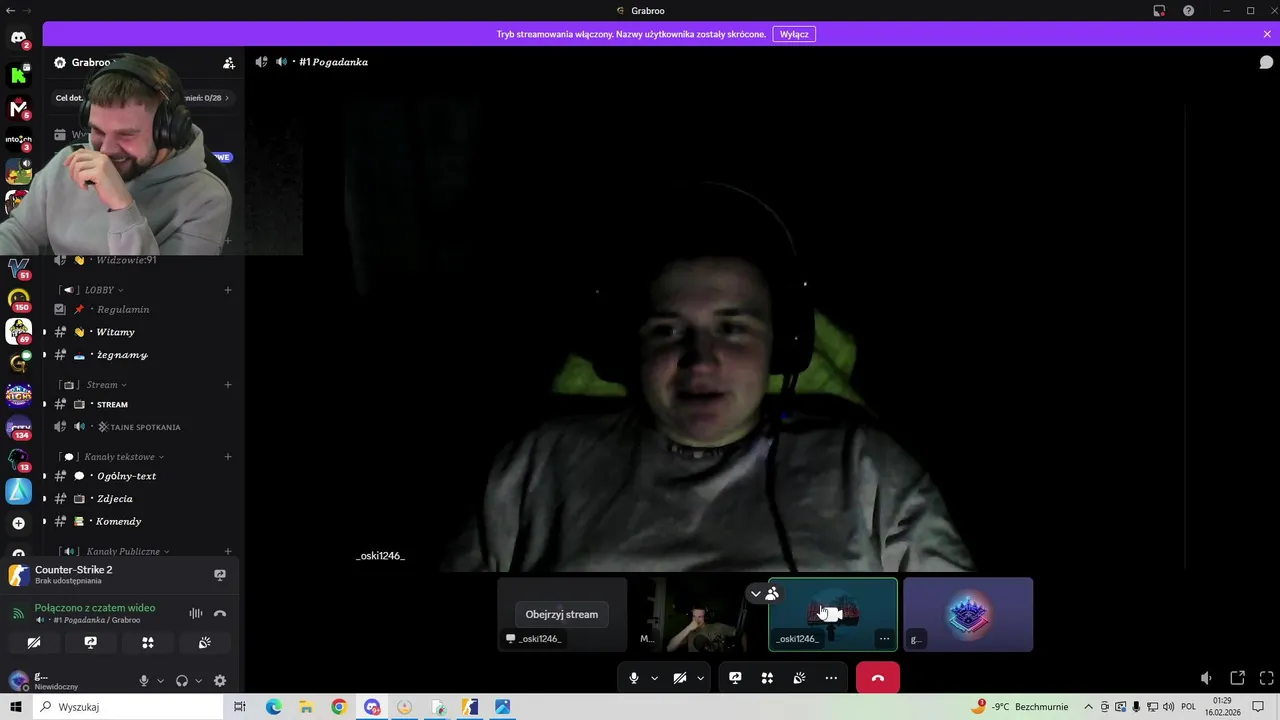Show chat for the voice channel
The width and height of the screenshot is (1280, 720).
tap(1266, 62)
